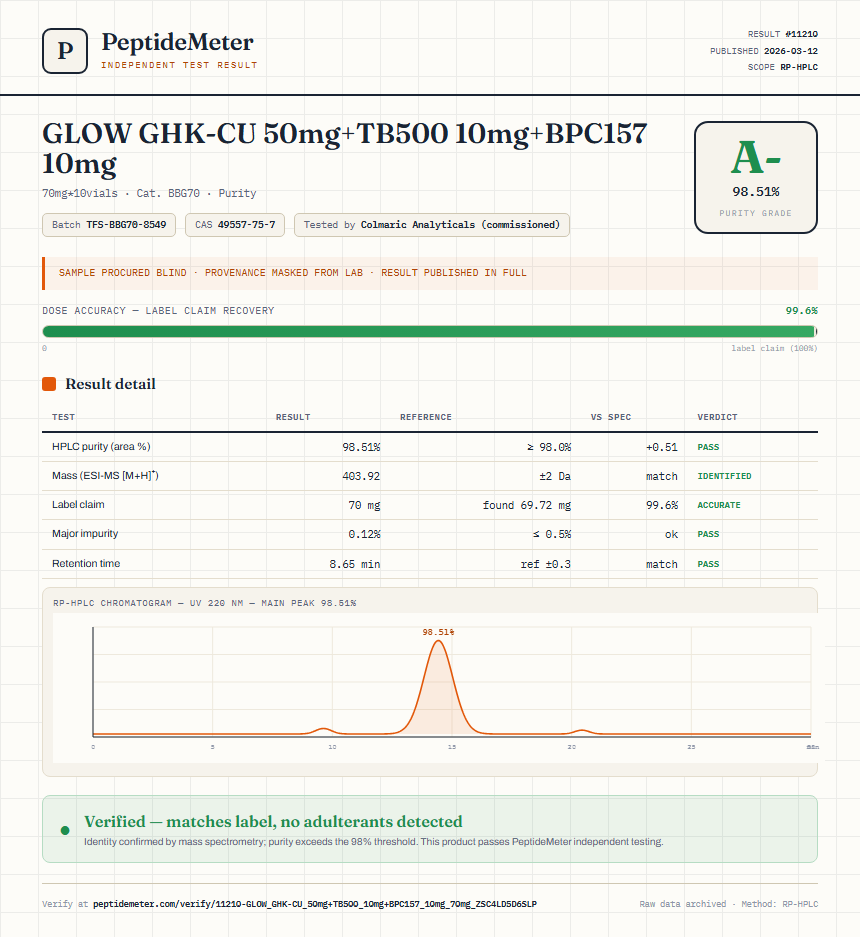Click the PeptideMeter P logo icon
The width and height of the screenshot is (860, 937).
pos(65,51)
